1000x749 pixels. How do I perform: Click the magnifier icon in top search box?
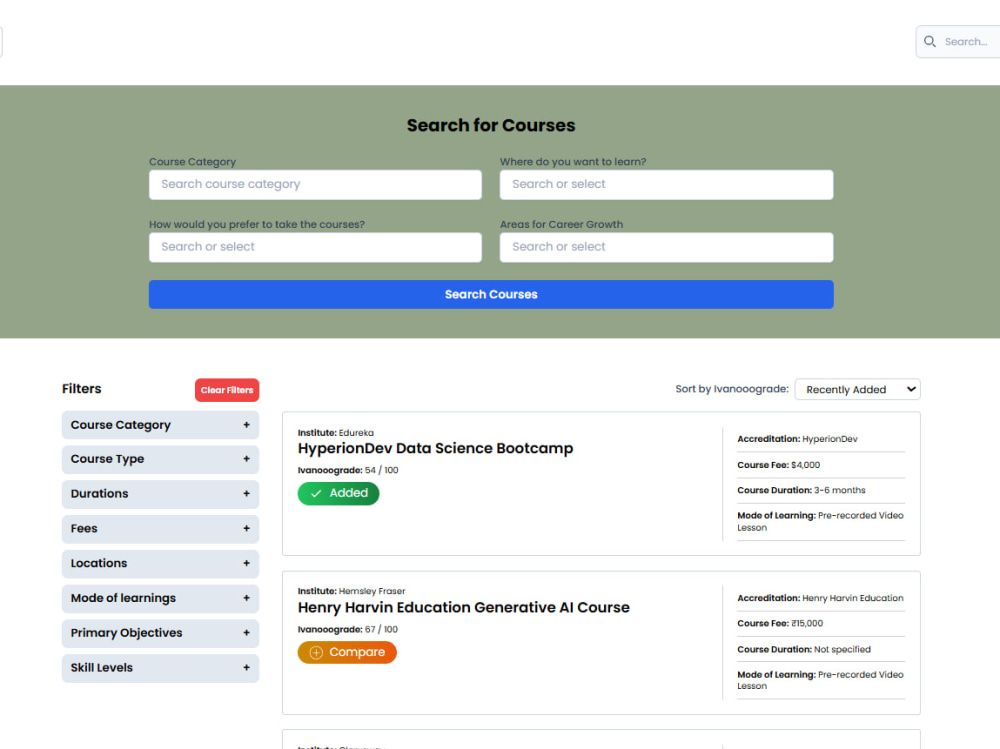(930, 41)
